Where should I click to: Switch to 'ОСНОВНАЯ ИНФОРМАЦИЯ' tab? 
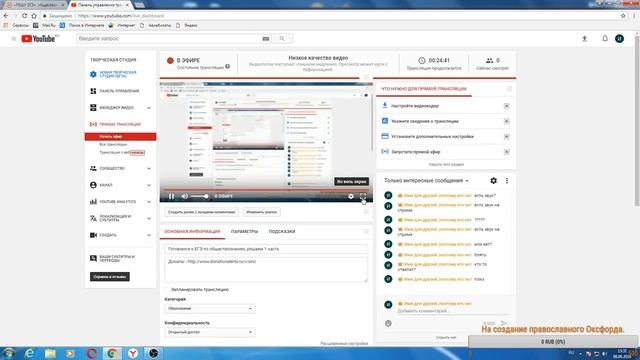click(192, 231)
